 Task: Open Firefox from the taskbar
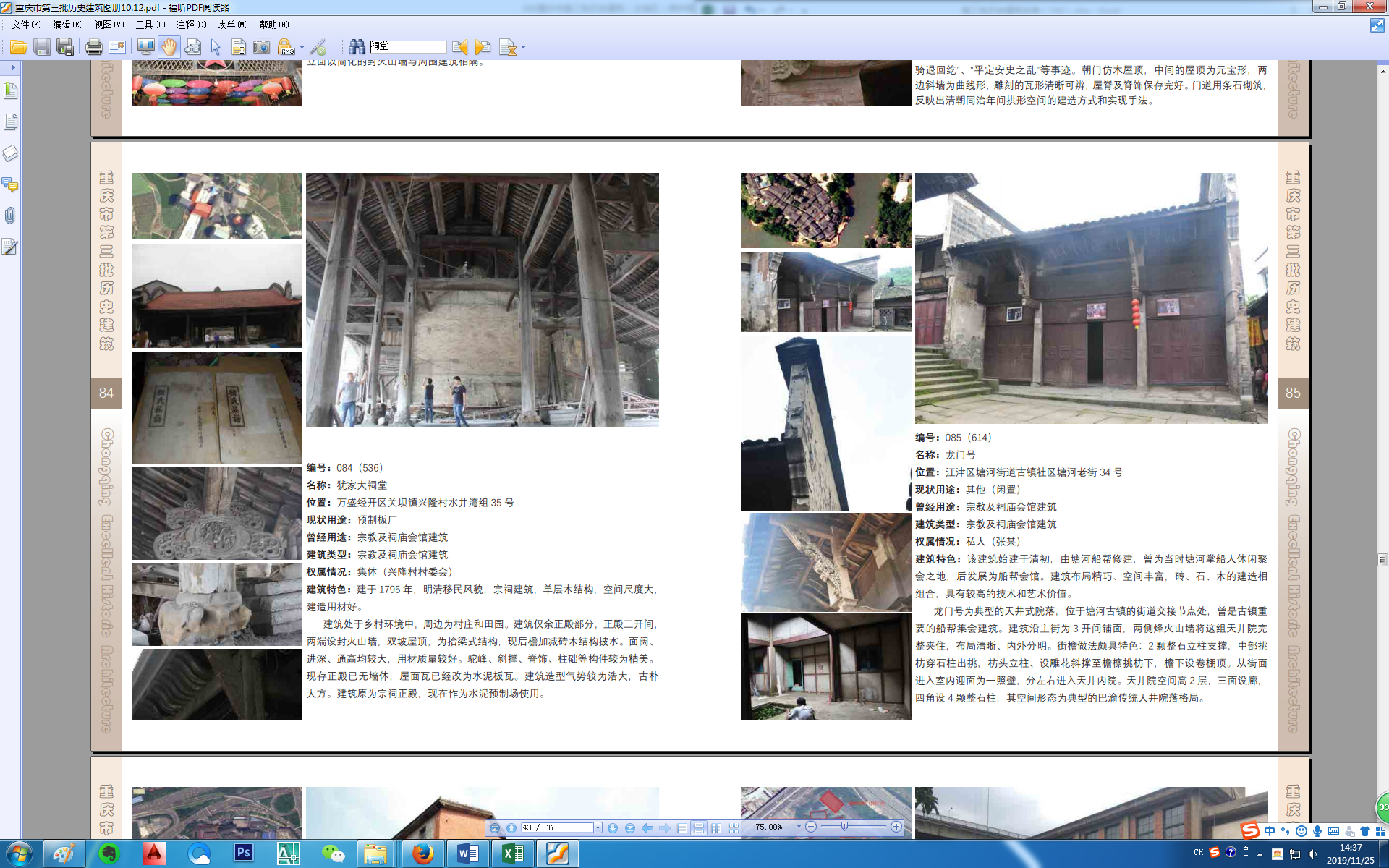[423, 854]
